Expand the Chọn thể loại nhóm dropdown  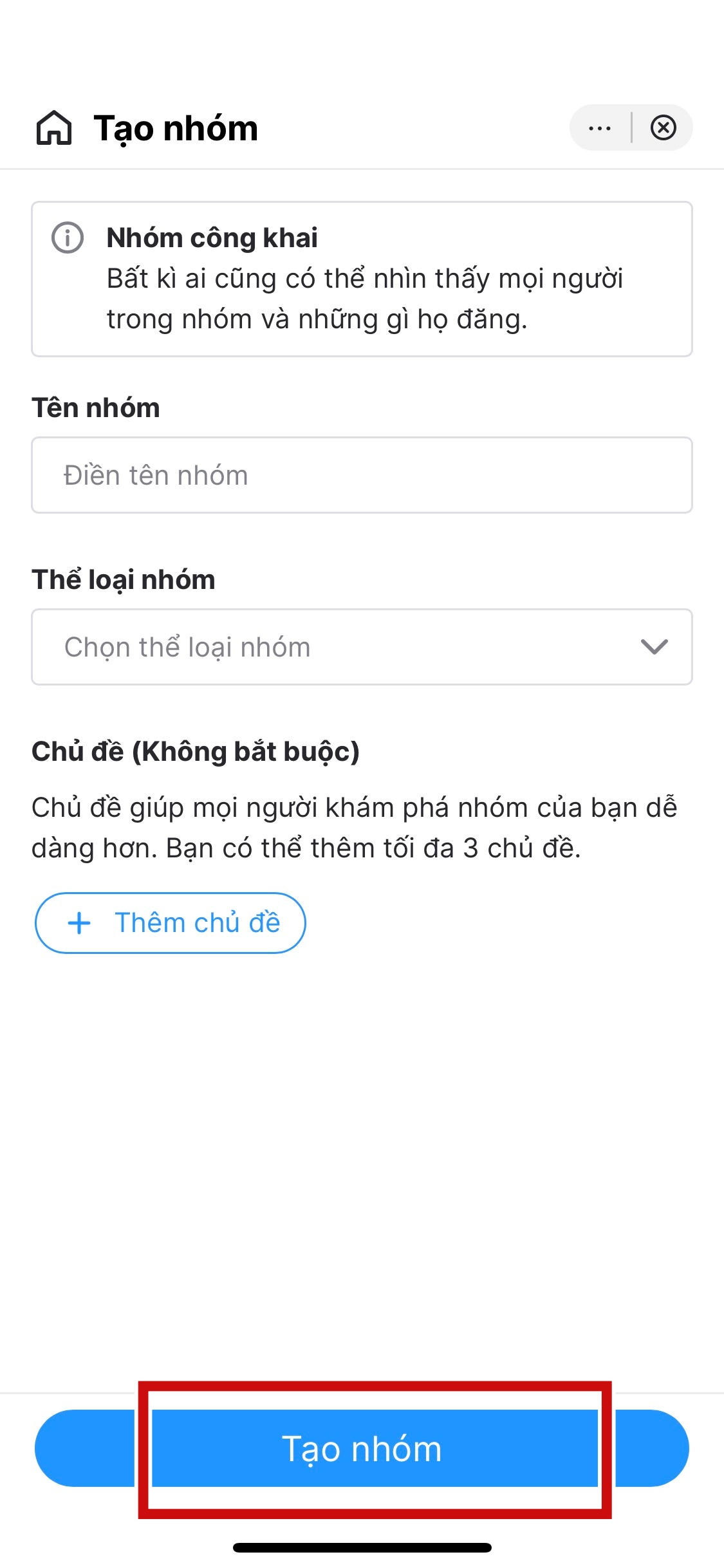click(362, 647)
